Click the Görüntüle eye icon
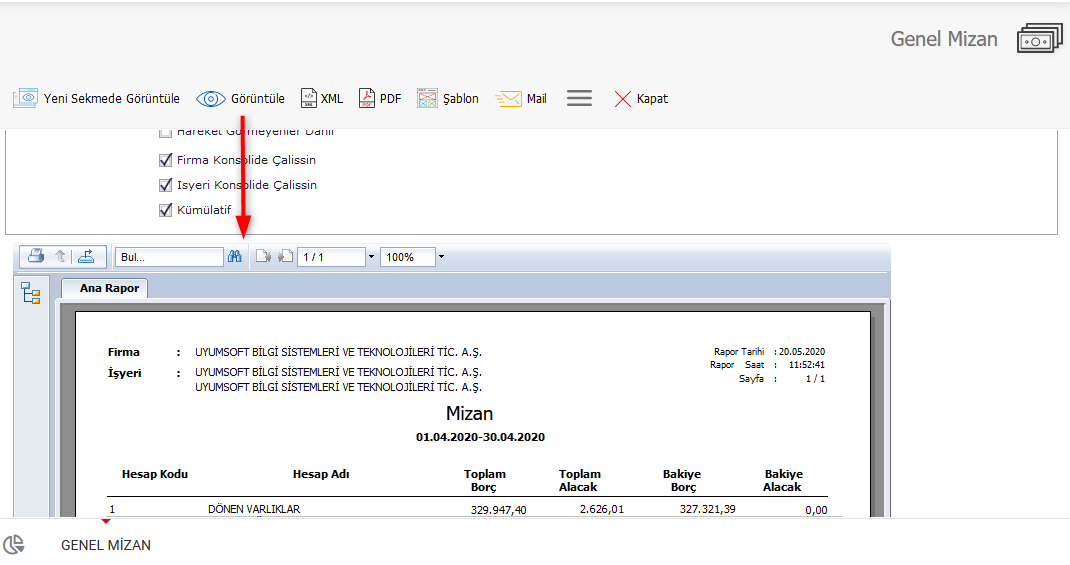The image size is (1070, 565). [211, 99]
